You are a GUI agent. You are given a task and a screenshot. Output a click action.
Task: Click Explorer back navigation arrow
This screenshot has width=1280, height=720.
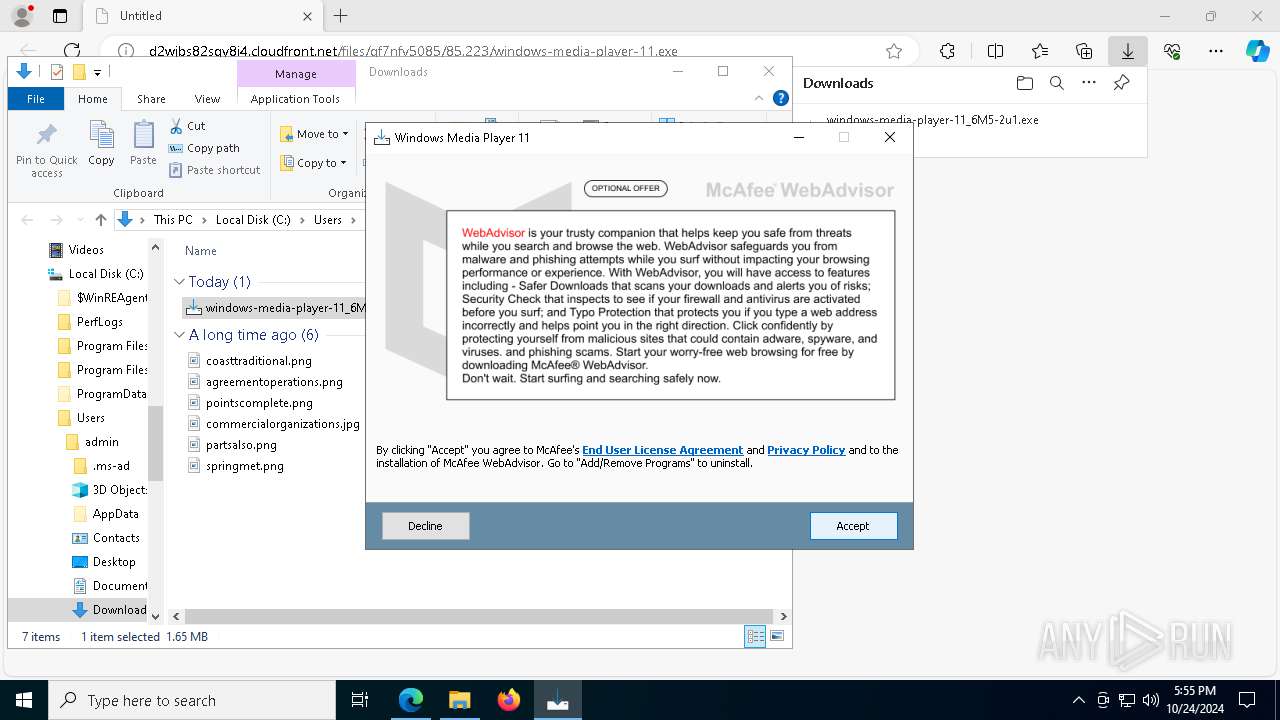tap(28, 220)
